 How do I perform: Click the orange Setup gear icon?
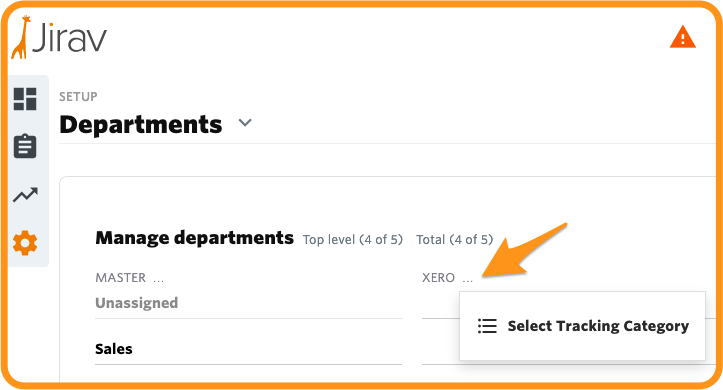click(25, 243)
